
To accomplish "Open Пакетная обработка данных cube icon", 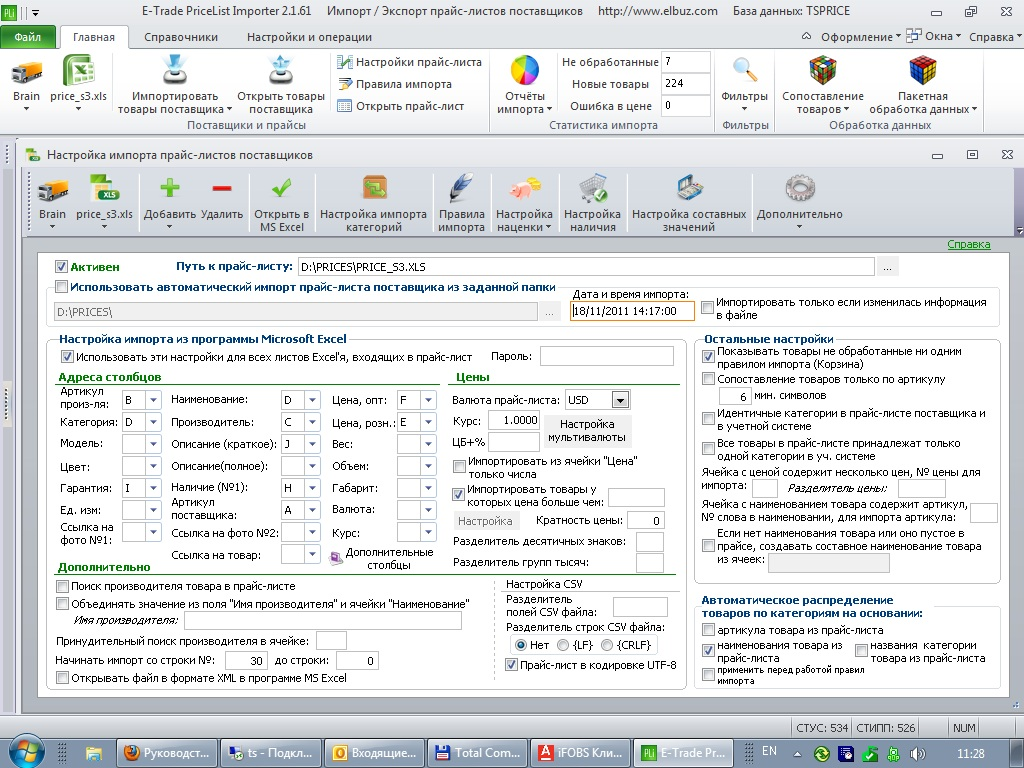I will point(922,71).
